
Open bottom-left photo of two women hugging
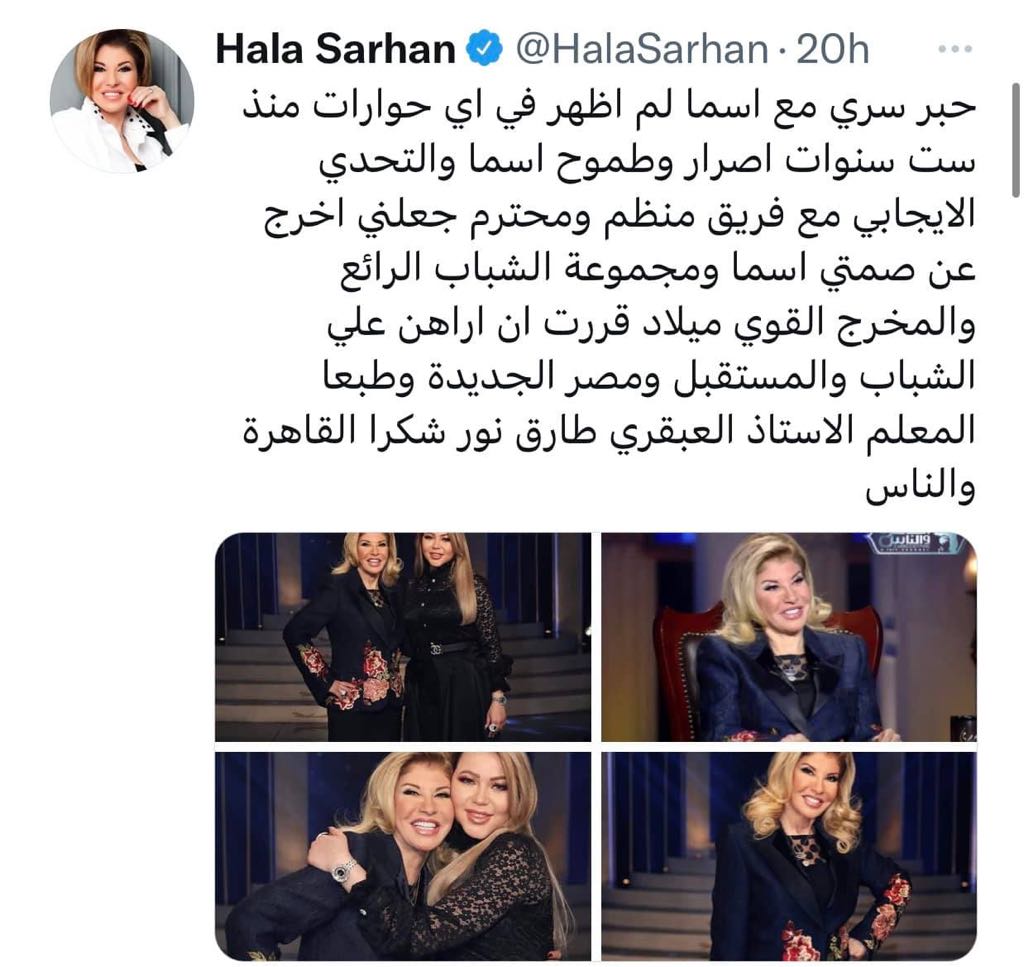403,856
